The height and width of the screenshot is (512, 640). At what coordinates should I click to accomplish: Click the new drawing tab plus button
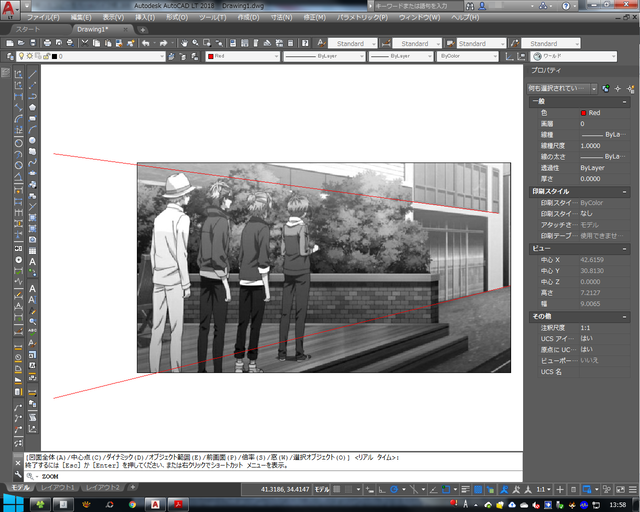(x=142, y=30)
